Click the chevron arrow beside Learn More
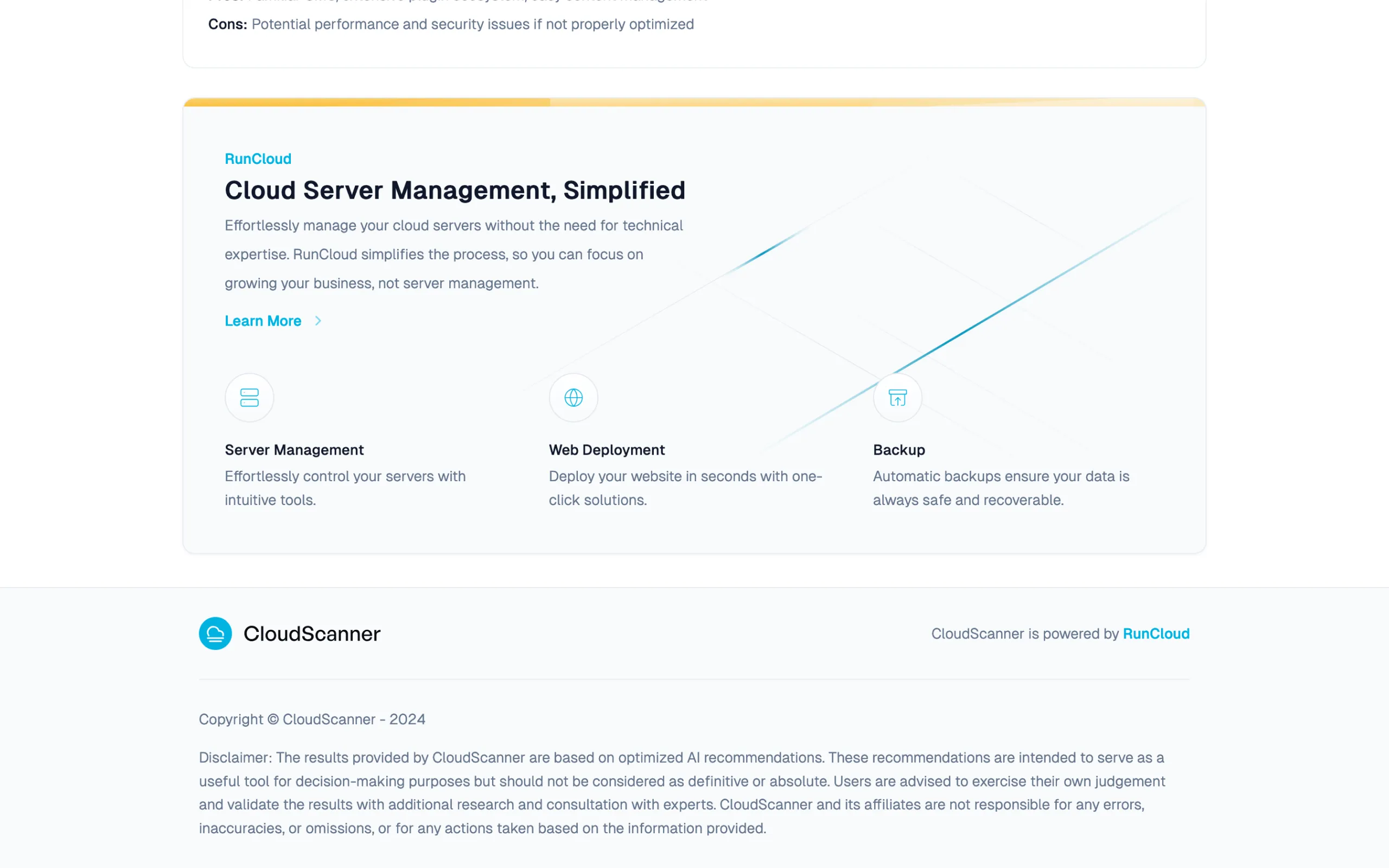The image size is (1389, 868). [x=317, y=321]
